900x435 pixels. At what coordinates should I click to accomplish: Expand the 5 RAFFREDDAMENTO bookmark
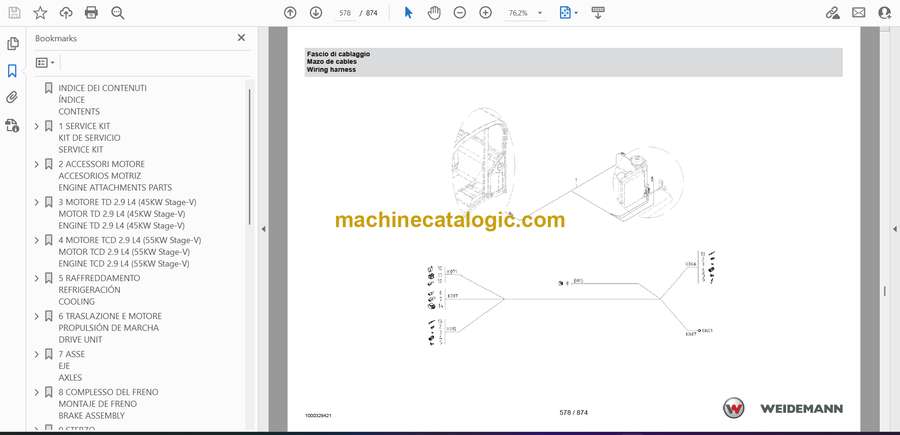coord(37,278)
